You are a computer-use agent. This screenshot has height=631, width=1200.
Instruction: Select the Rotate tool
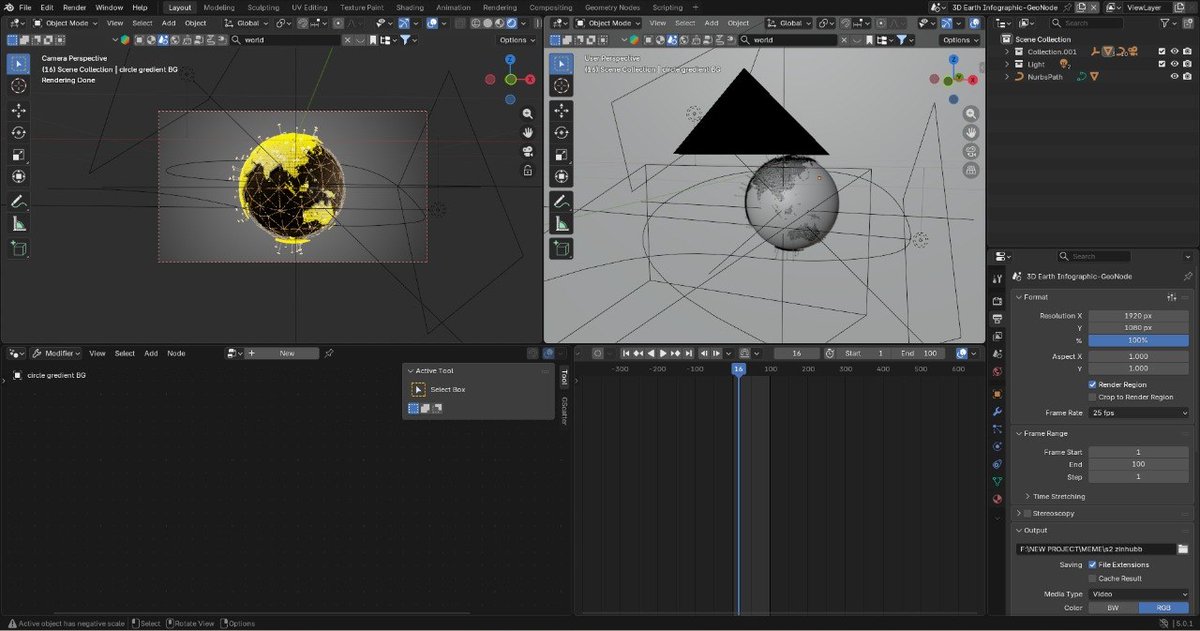coord(17,132)
